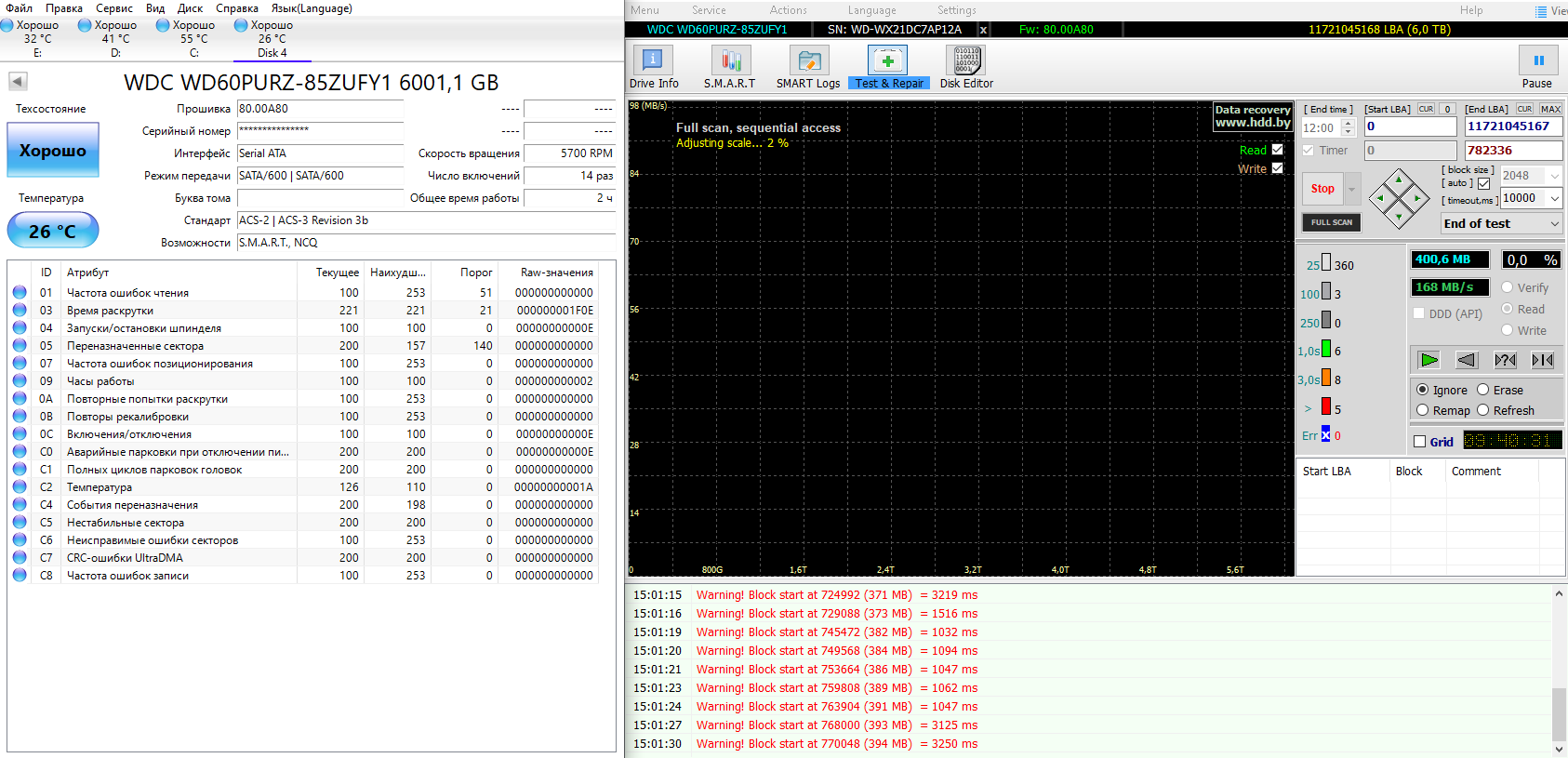Screen dimensions: 1568x758
Task: Click the red slow block color swatch
Action: [x=1326, y=406]
